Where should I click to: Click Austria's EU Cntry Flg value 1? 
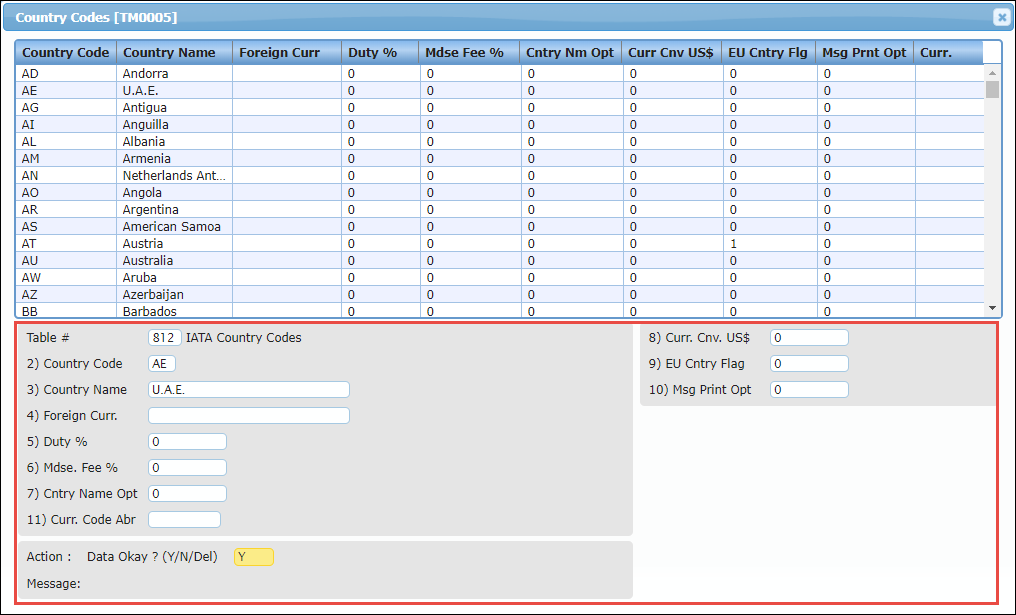pyautogui.click(x=770, y=244)
